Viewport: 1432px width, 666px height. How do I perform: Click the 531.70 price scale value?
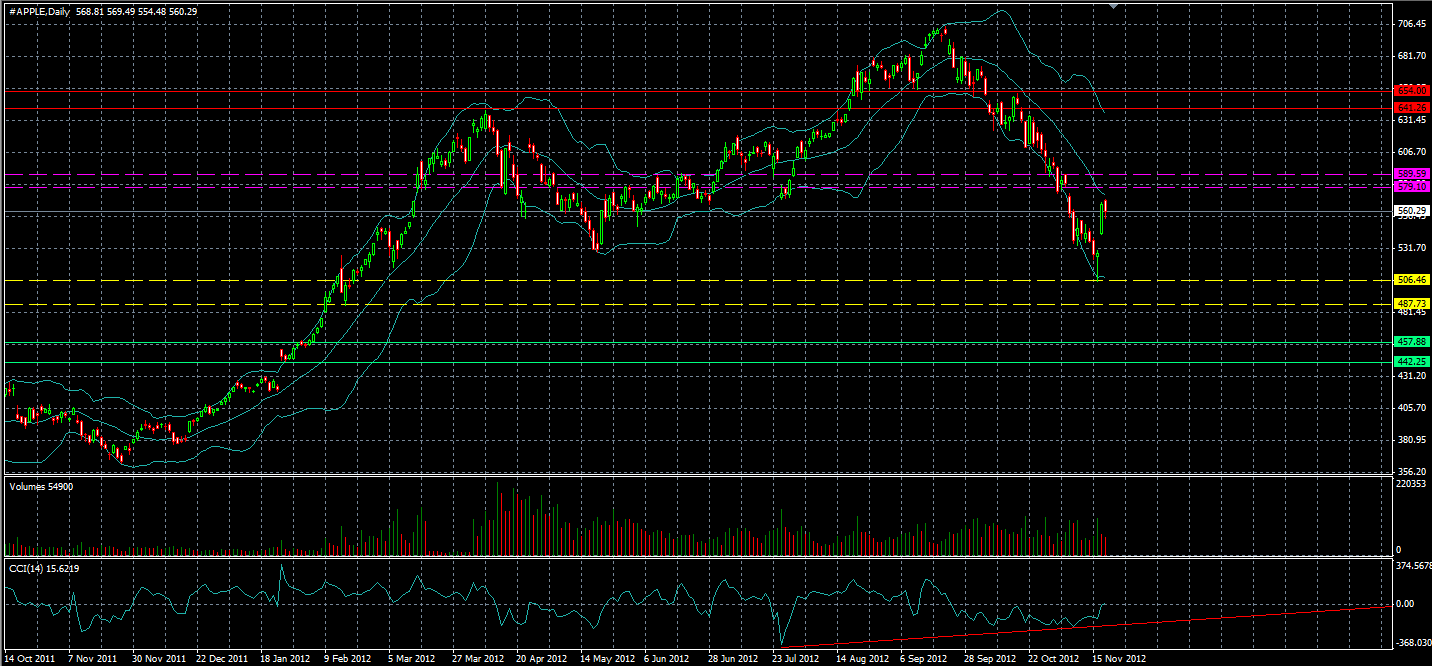(x=1411, y=248)
